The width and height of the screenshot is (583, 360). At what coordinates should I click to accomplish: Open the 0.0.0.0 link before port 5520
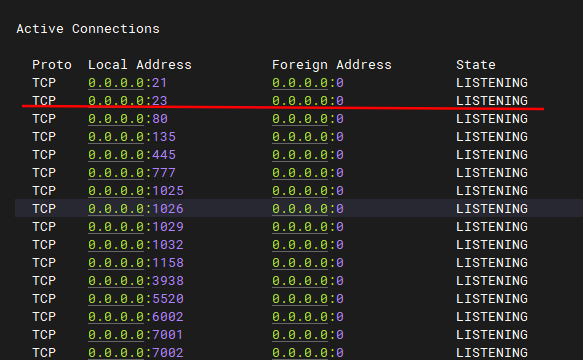116,299
